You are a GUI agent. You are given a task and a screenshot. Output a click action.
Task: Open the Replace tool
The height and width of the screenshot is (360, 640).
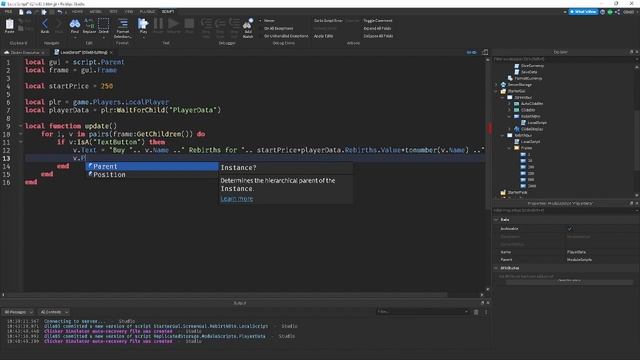pyautogui.click(x=89, y=24)
